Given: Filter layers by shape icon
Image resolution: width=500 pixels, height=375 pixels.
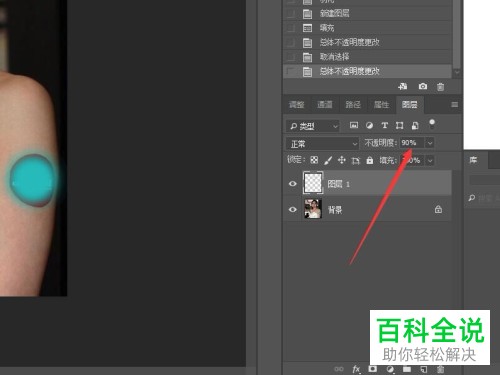Looking at the screenshot, I should 399,125.
